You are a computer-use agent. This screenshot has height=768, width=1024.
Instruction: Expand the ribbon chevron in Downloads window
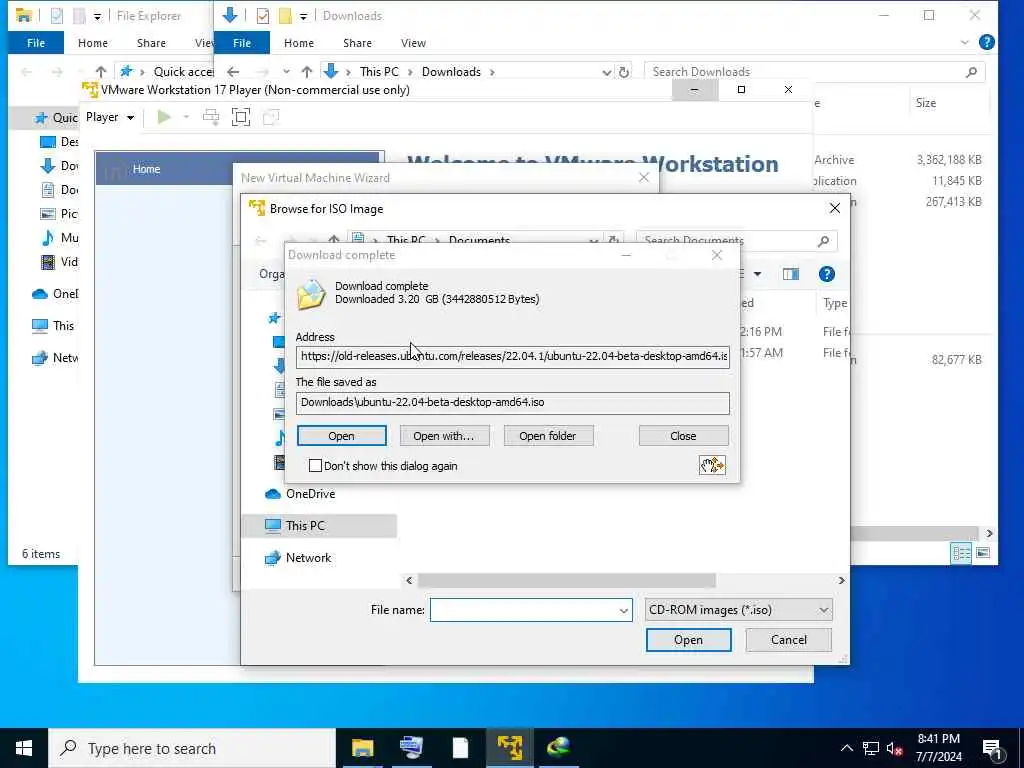point(965,42)
